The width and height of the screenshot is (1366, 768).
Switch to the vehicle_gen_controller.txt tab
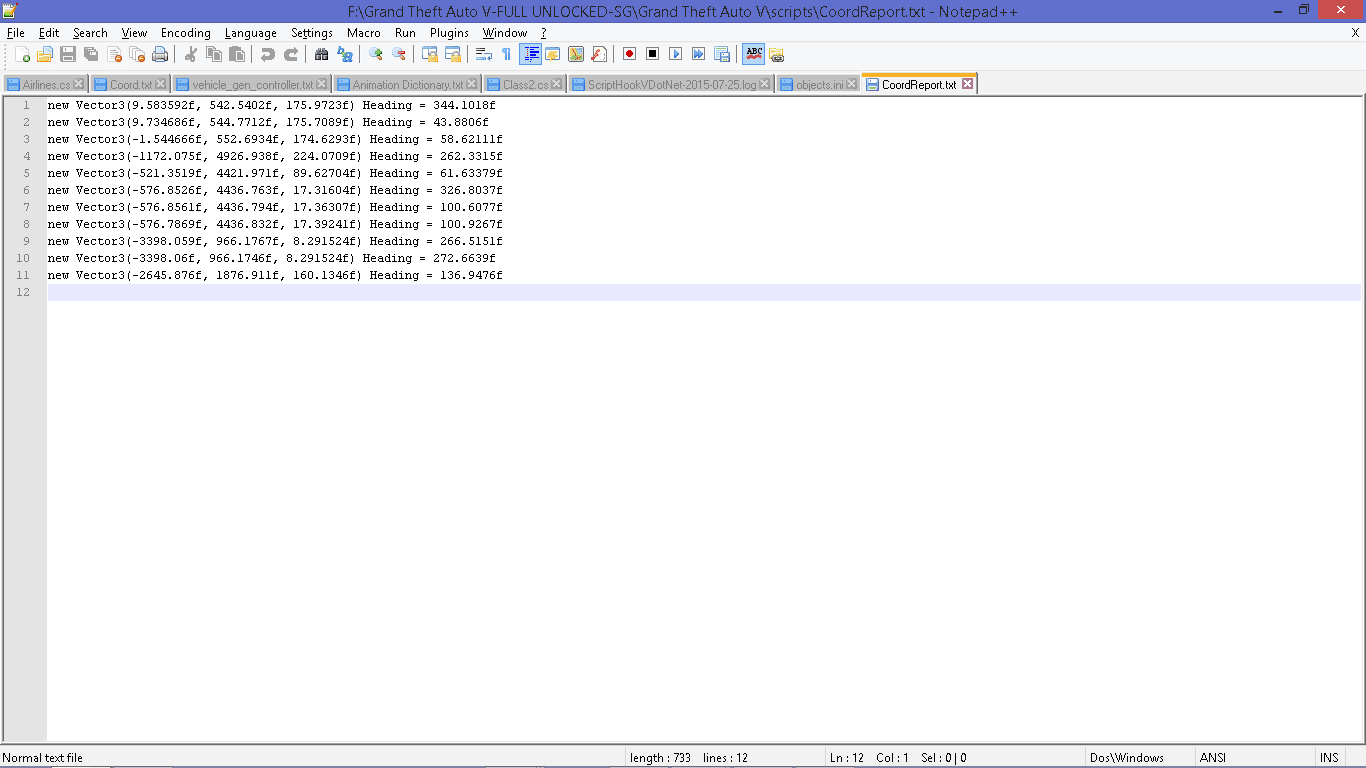click(x=252, y=85)
